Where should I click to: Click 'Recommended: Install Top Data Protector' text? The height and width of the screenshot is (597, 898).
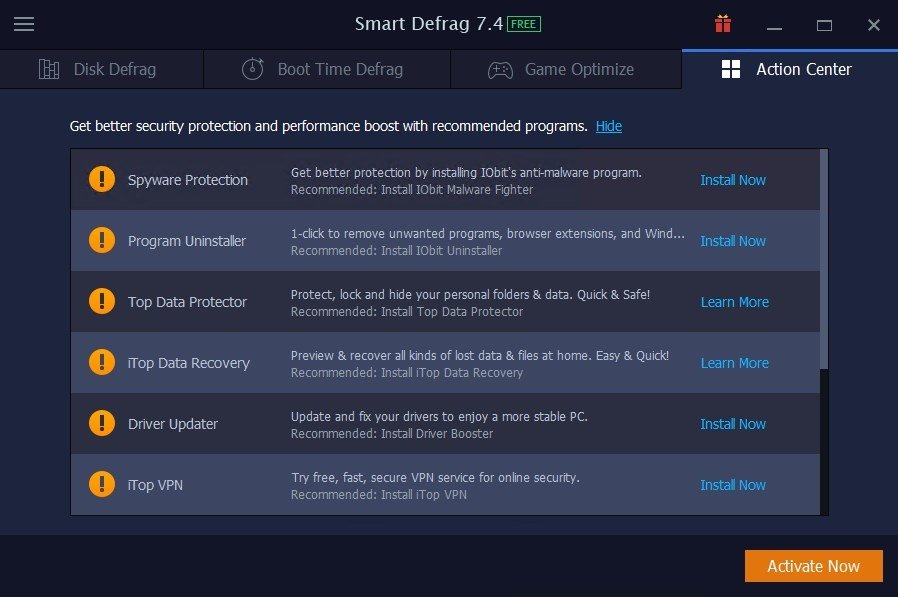(407, 312)
